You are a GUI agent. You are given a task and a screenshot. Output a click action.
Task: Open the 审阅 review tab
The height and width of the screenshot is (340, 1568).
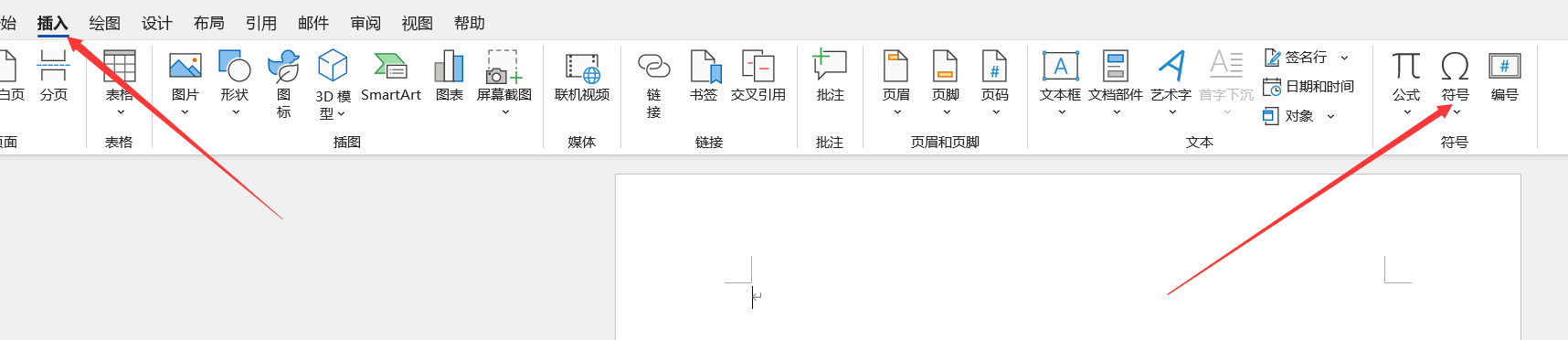(x=366, y=23)
